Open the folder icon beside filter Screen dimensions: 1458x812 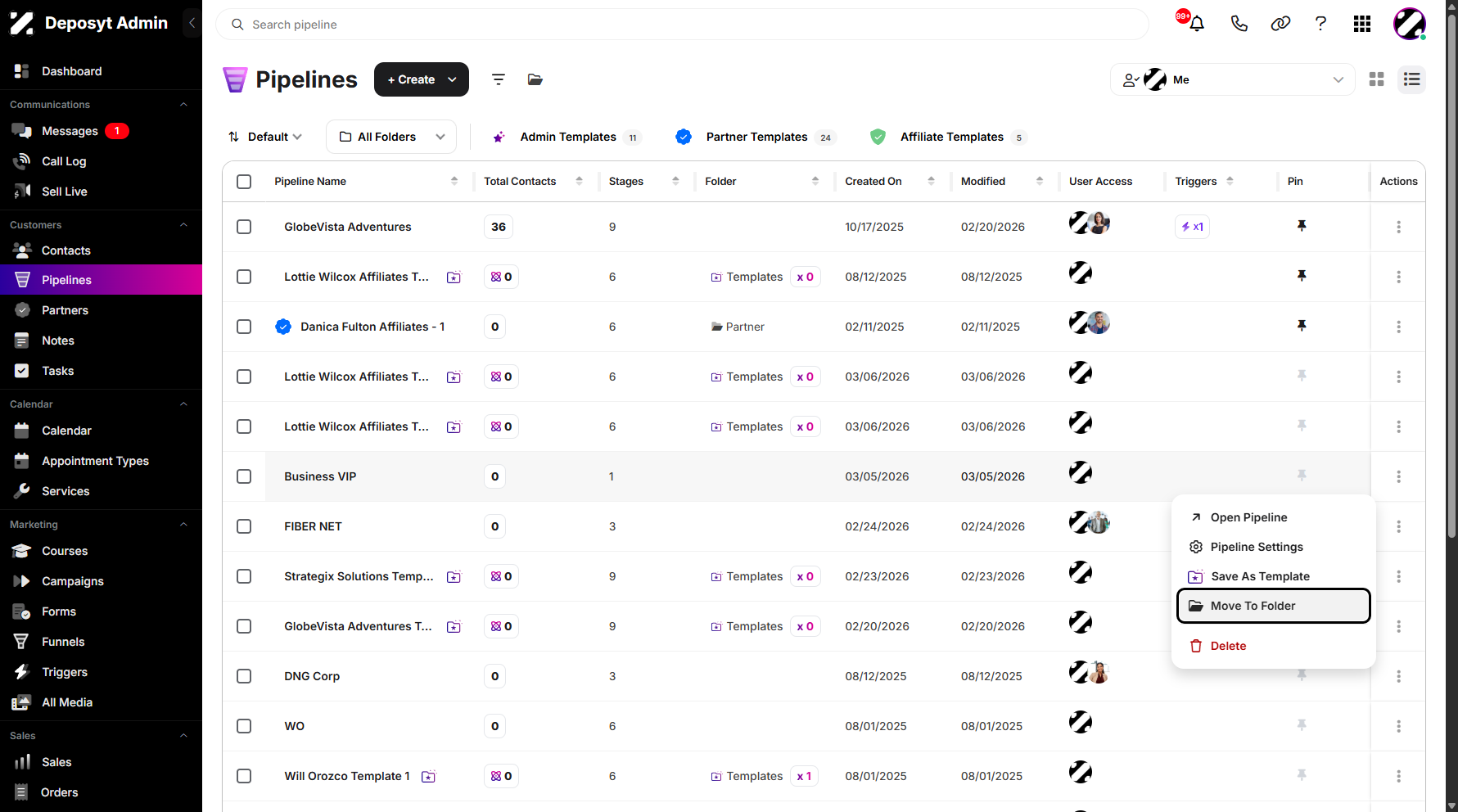point(535,79)
